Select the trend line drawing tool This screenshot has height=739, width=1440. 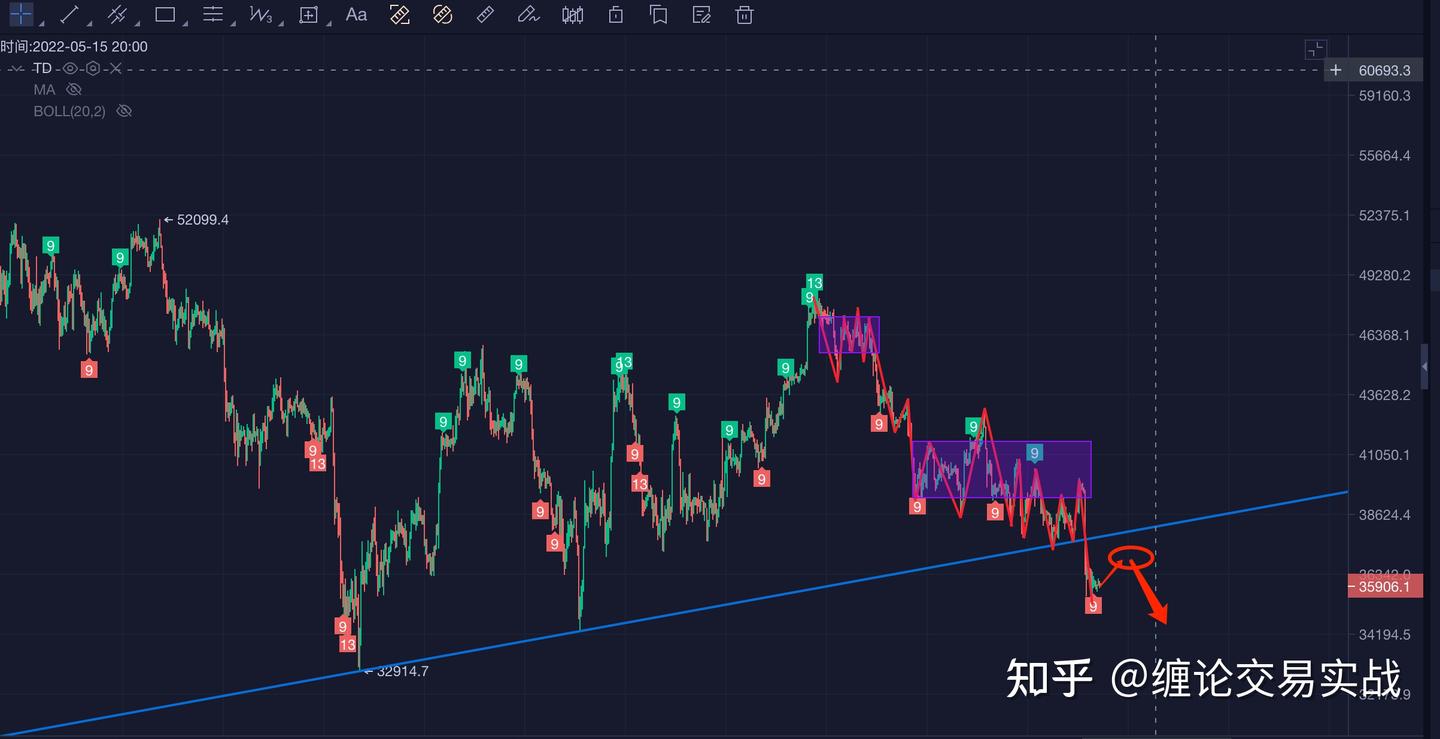[68, 14]
